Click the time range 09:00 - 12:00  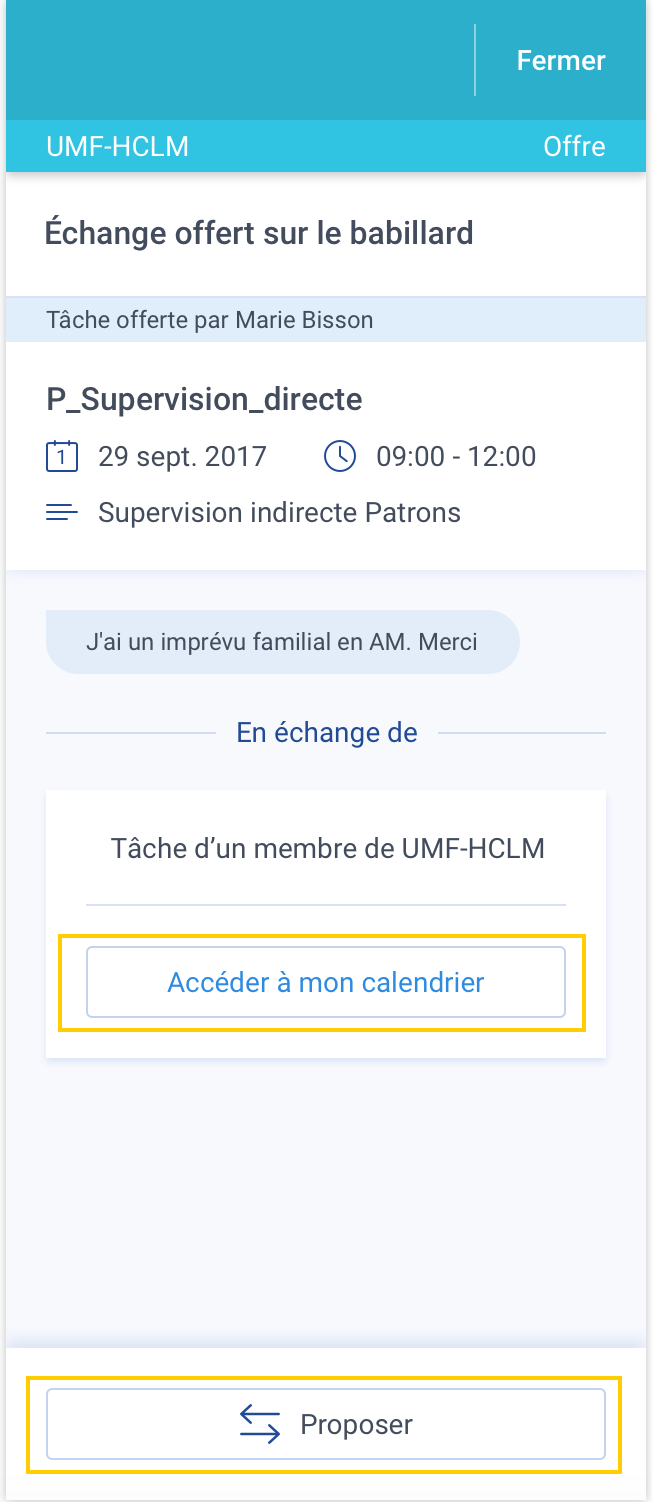pos(456,457)
